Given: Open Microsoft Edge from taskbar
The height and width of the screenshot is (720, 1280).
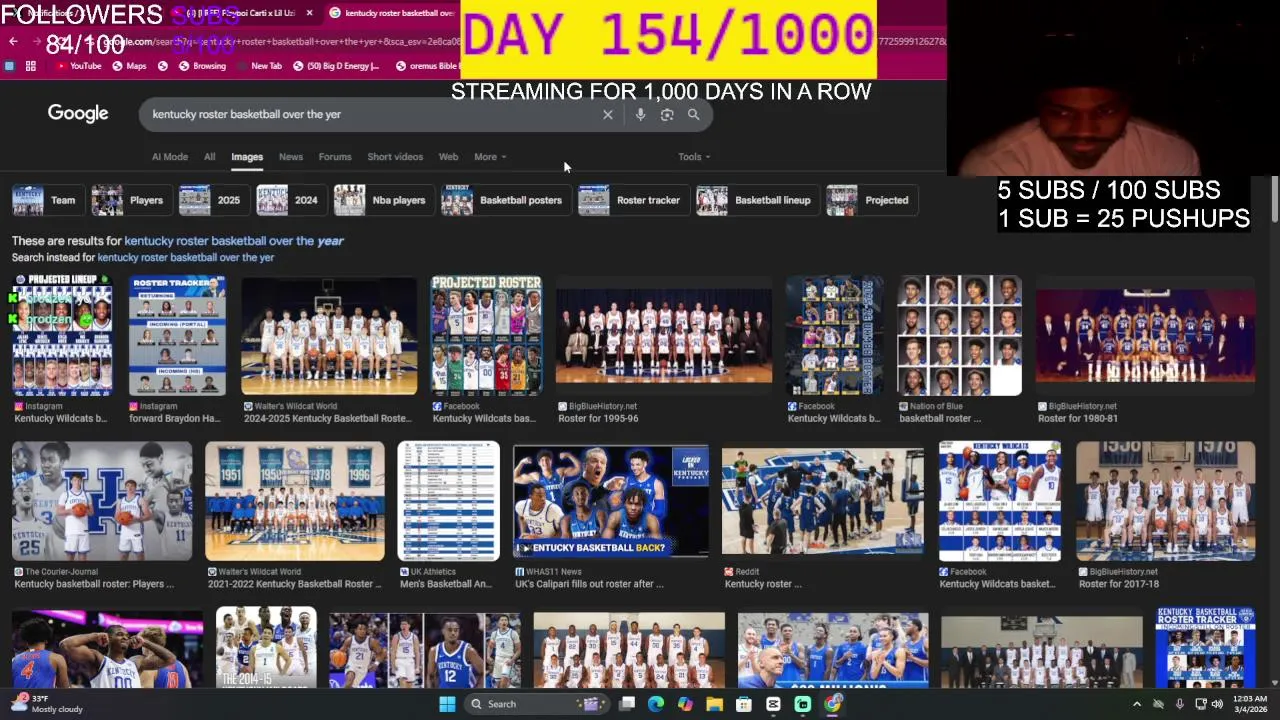Looking at the screenshot, I should 655,704.
